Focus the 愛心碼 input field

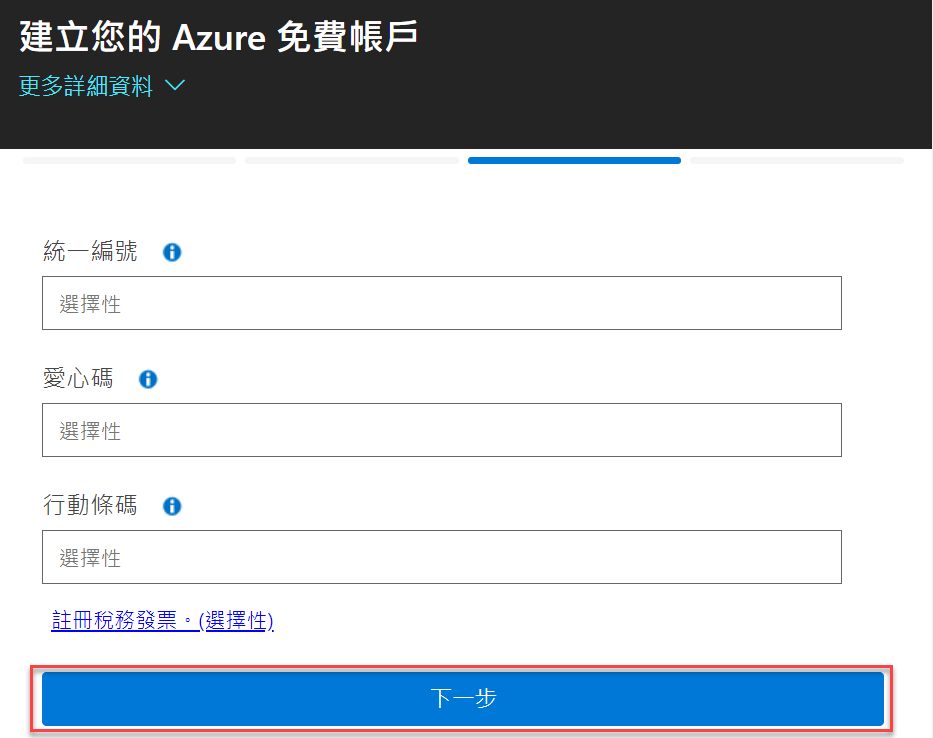click(442, 430)
